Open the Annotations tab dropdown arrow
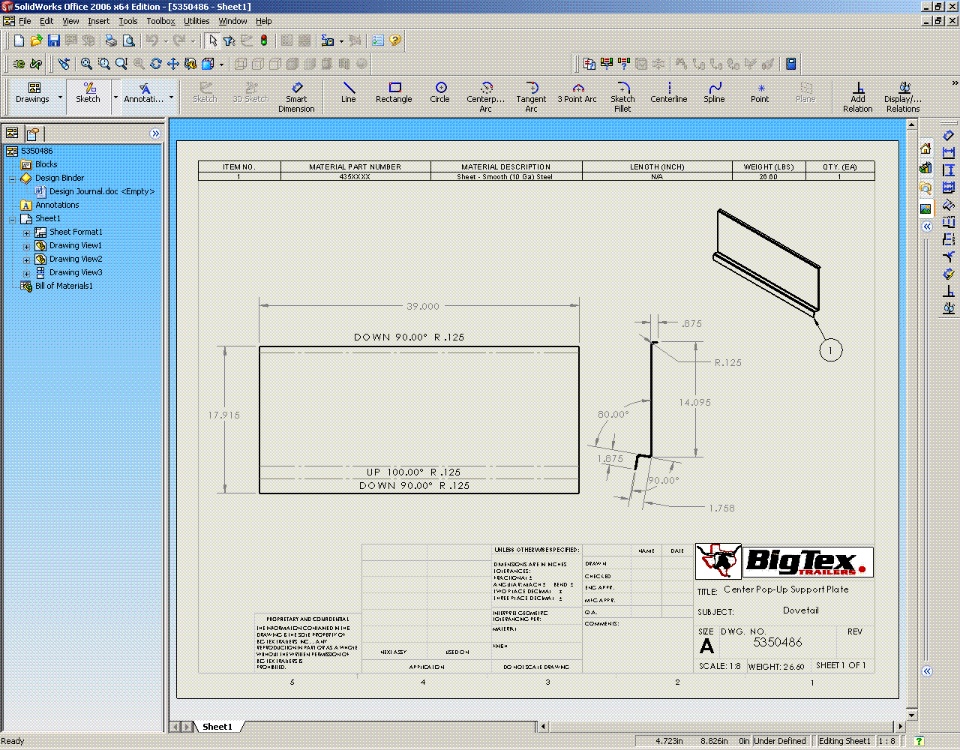 click(x=171, y=97)
